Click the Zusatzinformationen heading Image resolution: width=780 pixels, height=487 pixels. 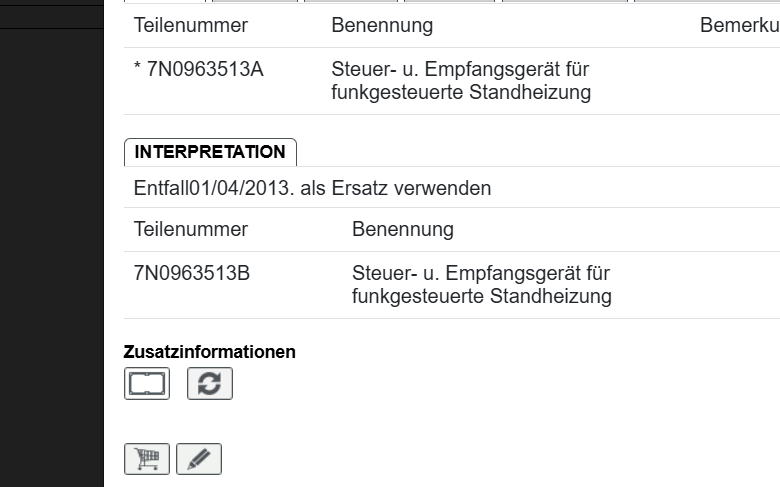210,352
